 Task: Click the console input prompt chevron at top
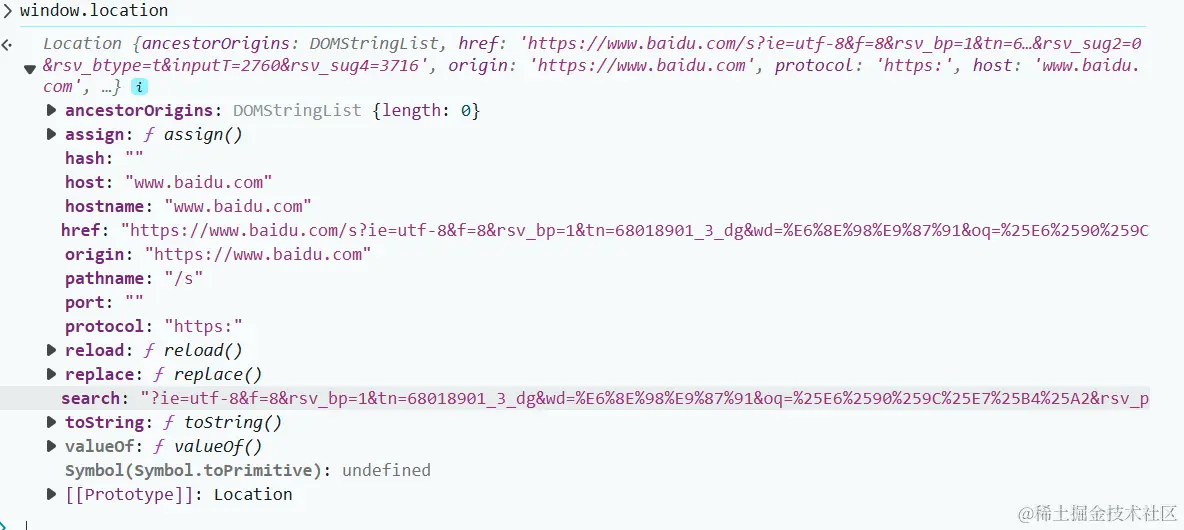point(8,11)
